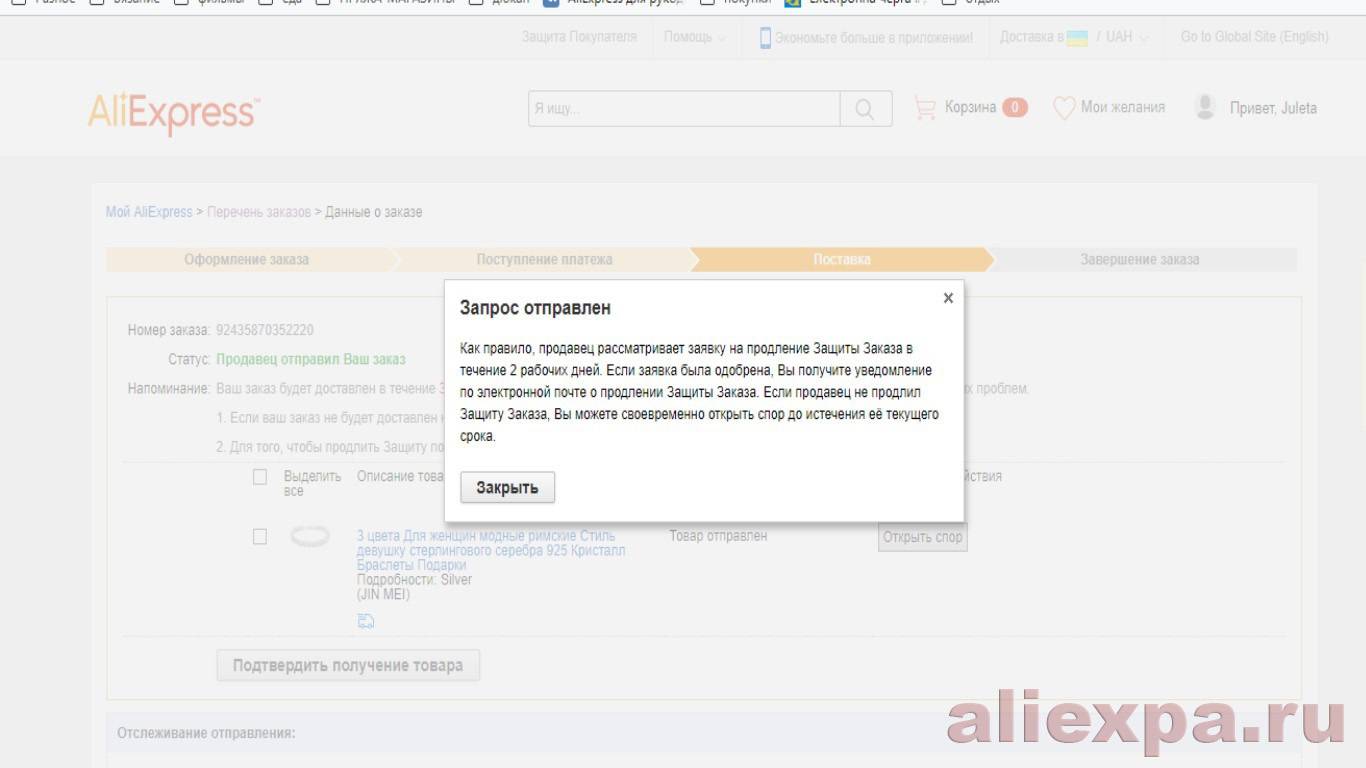Click 'Открыть спор' button

[x=922, y=537]
